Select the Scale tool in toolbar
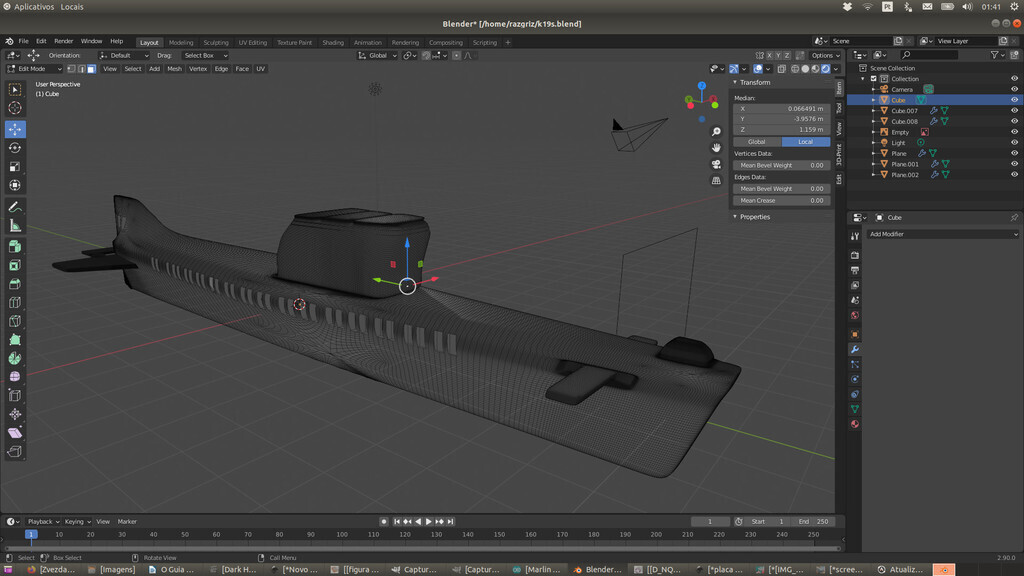 point(15,167)
